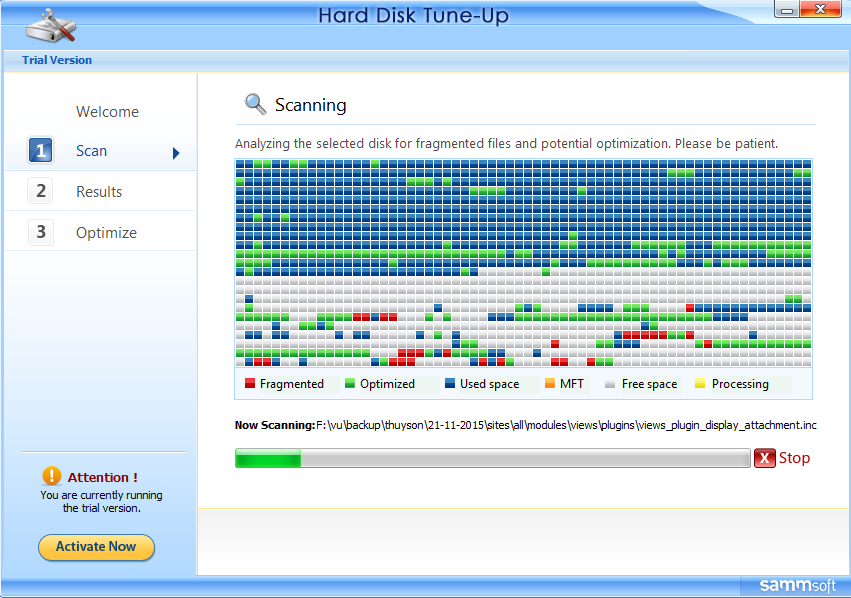The height and width of the screenshot is (598, 851).
Task: Select the Scan step label
Action: (x=91, y=151)
